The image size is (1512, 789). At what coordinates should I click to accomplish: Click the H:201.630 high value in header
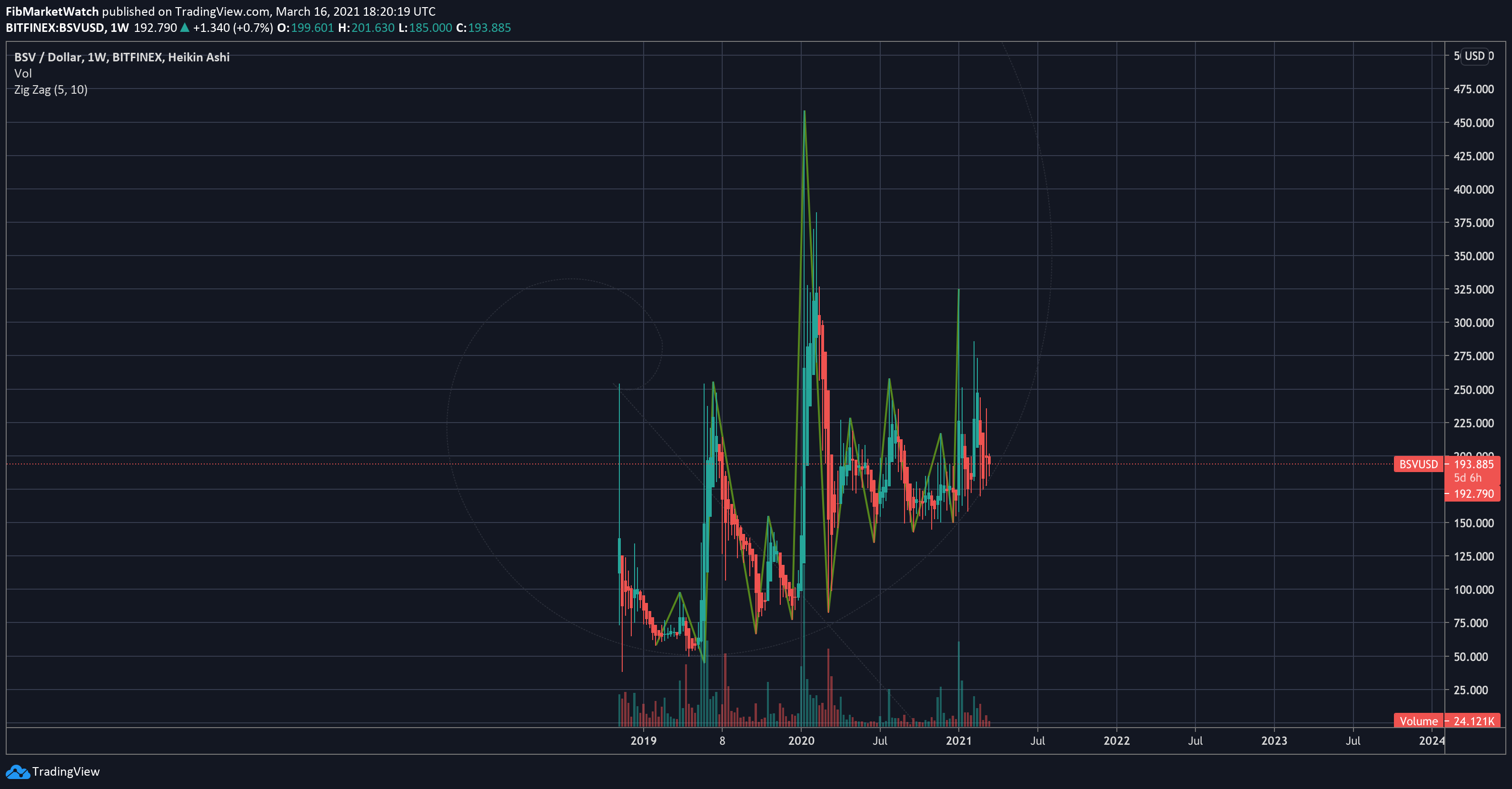[366, 28]
